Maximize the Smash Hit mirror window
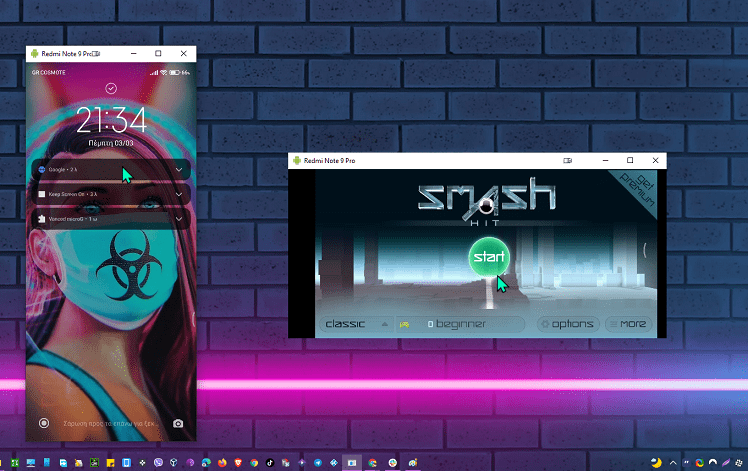Screen dimensions: 748x471 pos(630,160)
